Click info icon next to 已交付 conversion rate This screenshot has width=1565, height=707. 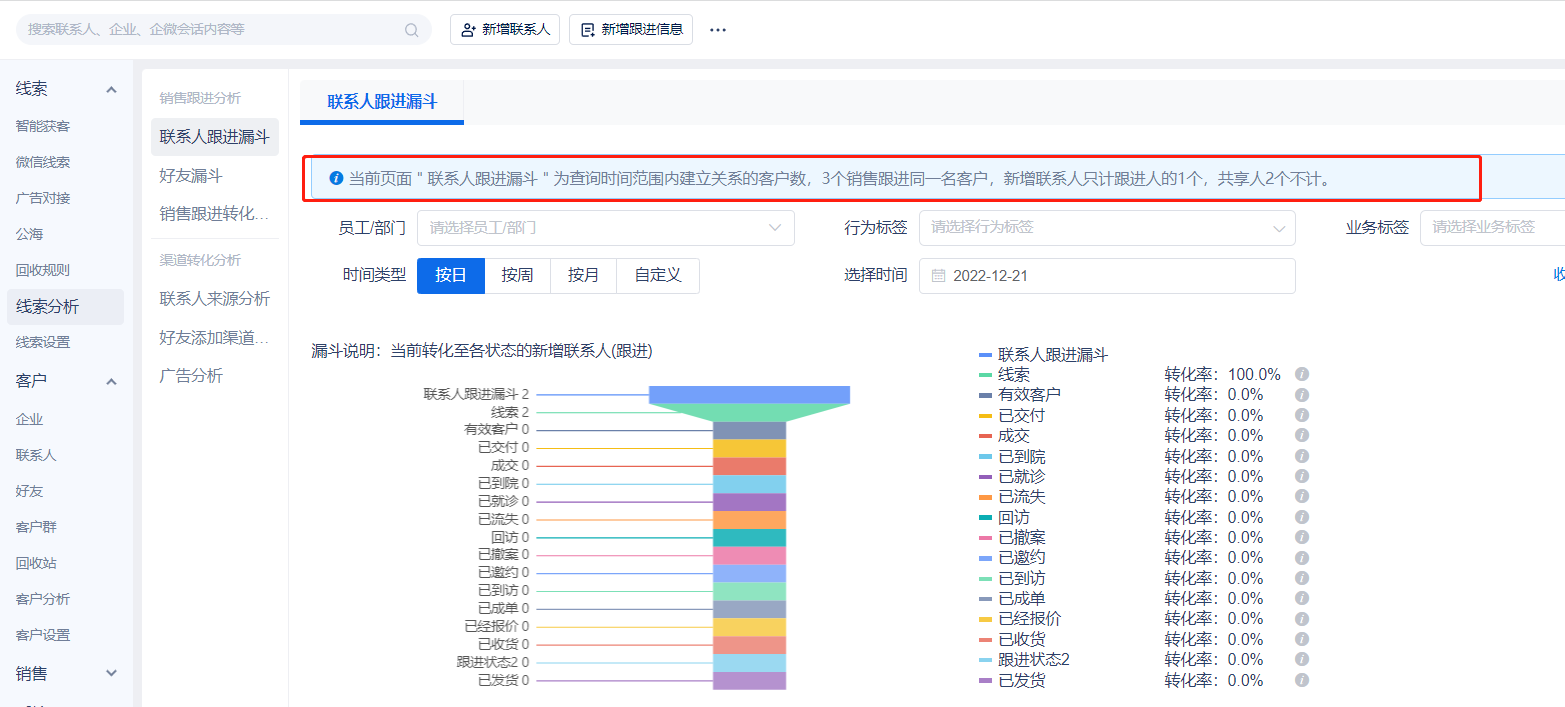click(x=1302, y=415)
